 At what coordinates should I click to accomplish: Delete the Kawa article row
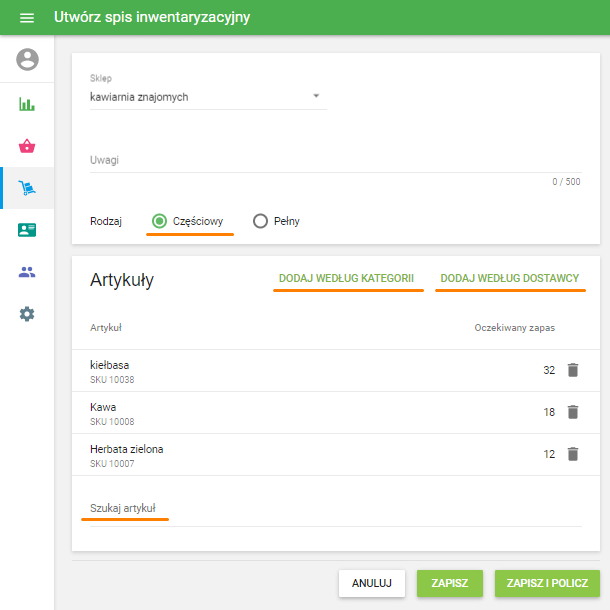(572, 412)
